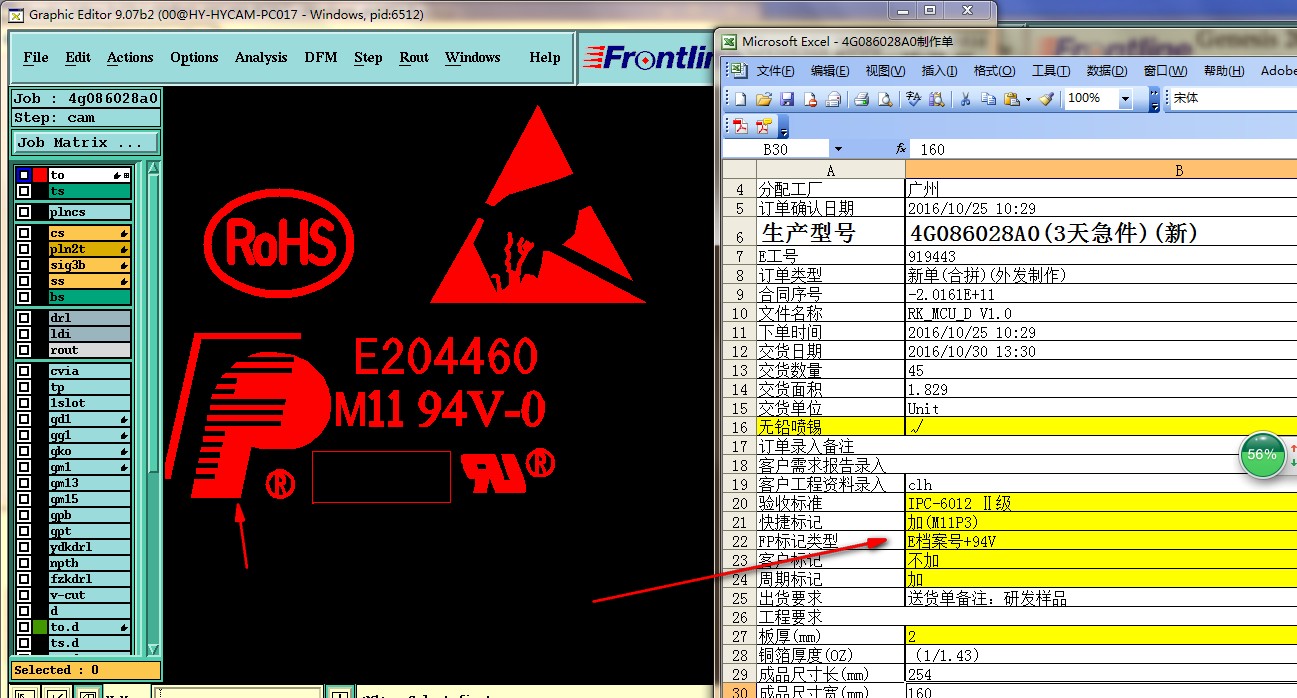Select column B header in Excel

click(1101, 170)
